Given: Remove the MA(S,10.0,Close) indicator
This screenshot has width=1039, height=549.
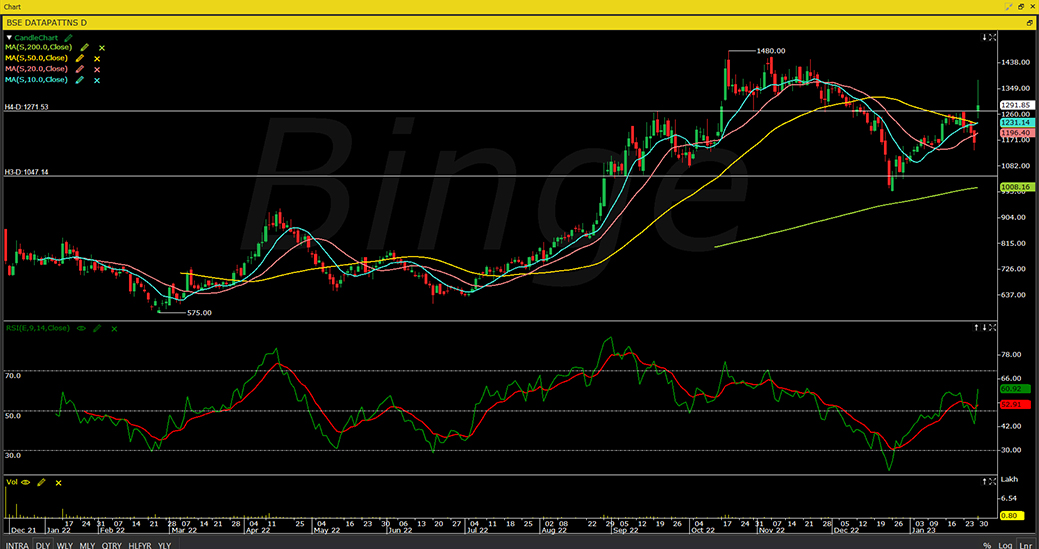Looking at the screenshot, I should click(97, 79).
